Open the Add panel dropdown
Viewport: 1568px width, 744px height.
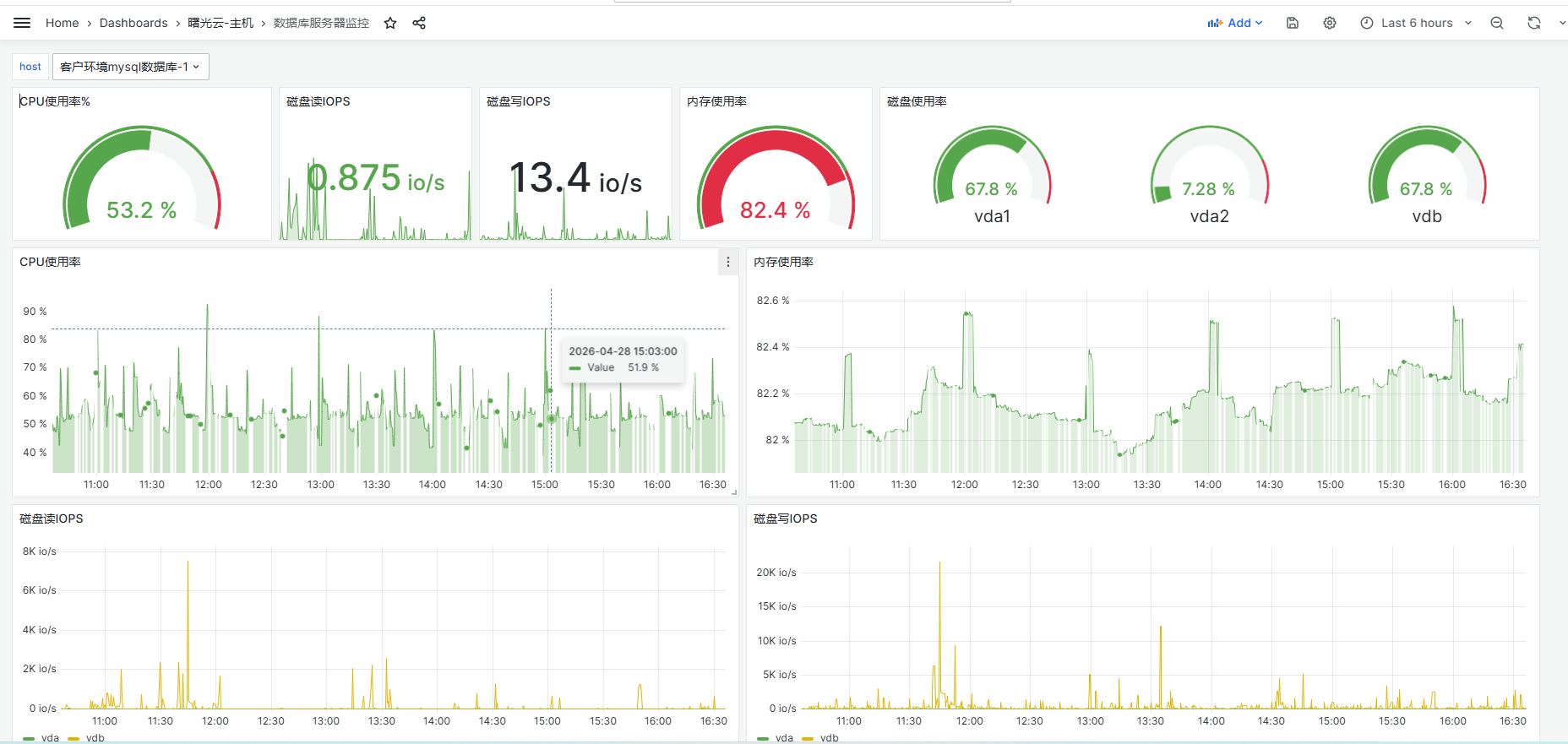[x=1234, y=23]
